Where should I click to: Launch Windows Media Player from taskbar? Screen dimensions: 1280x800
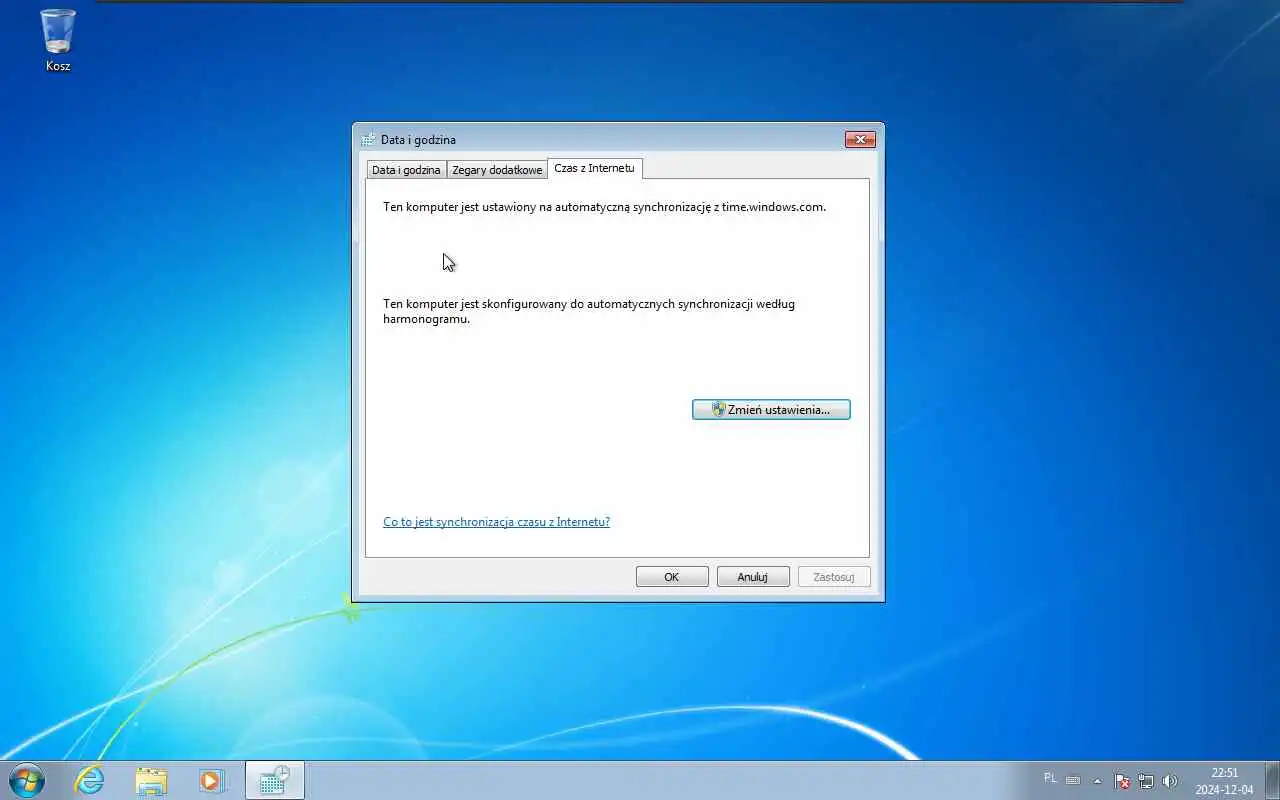(x=212, y=780)
